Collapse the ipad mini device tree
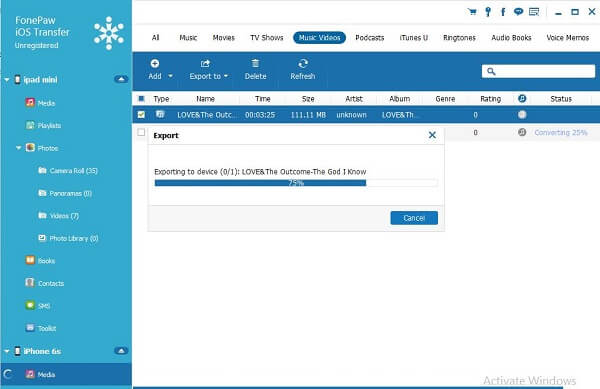Screen dimensions: 600x389 [x=7, y=80]
